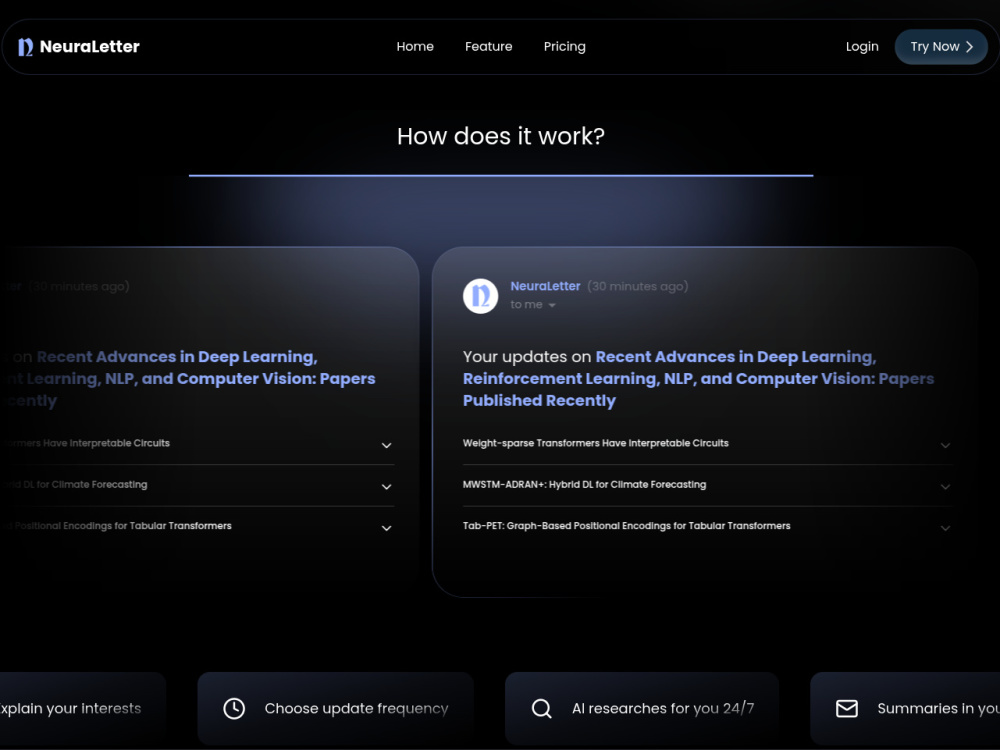Click the Login link
Viewport: 1000px width, 750px height.
862,47
